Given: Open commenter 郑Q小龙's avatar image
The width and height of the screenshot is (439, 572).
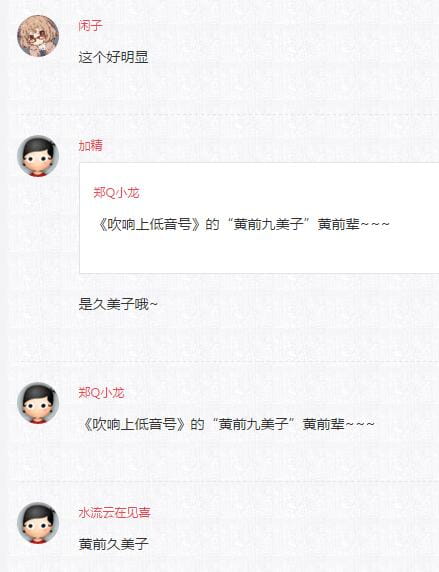Looking at the screenshot, I should pyautogui.click(x=38, y=403).
